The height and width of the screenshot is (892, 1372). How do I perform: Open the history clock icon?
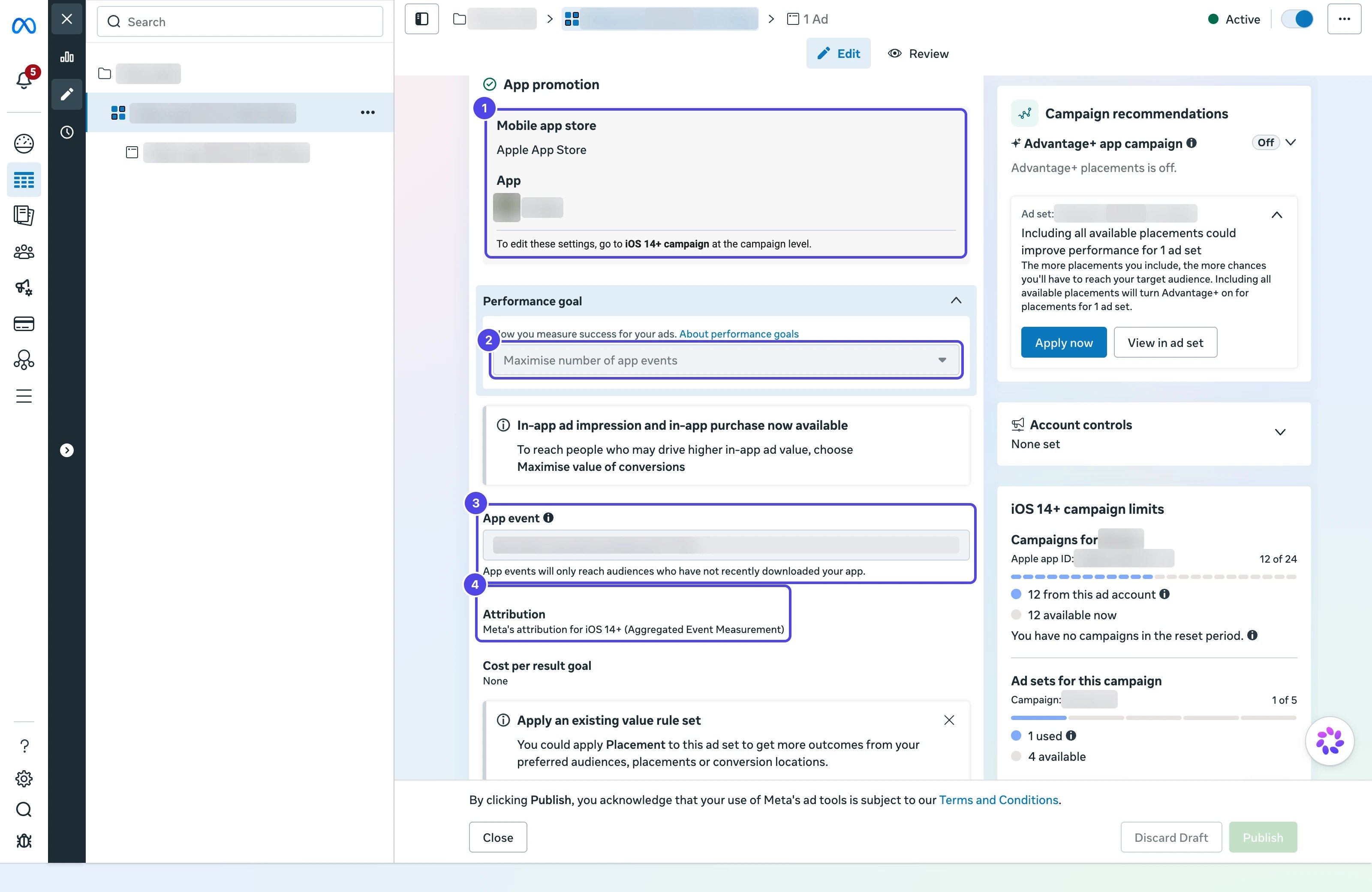67,132
